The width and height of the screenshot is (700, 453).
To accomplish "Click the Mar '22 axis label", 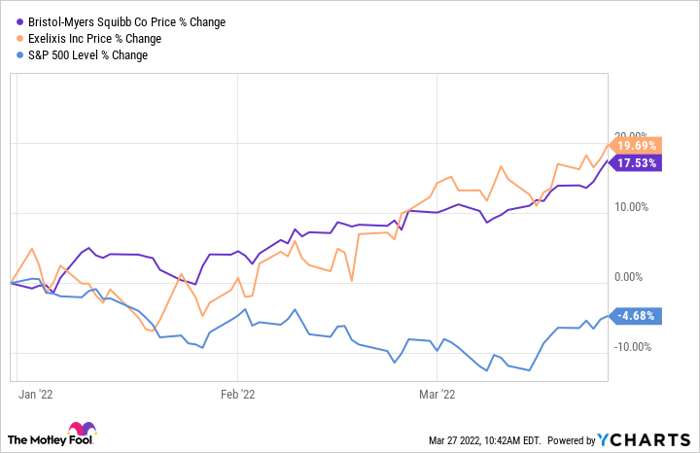I will pos(438,395).
